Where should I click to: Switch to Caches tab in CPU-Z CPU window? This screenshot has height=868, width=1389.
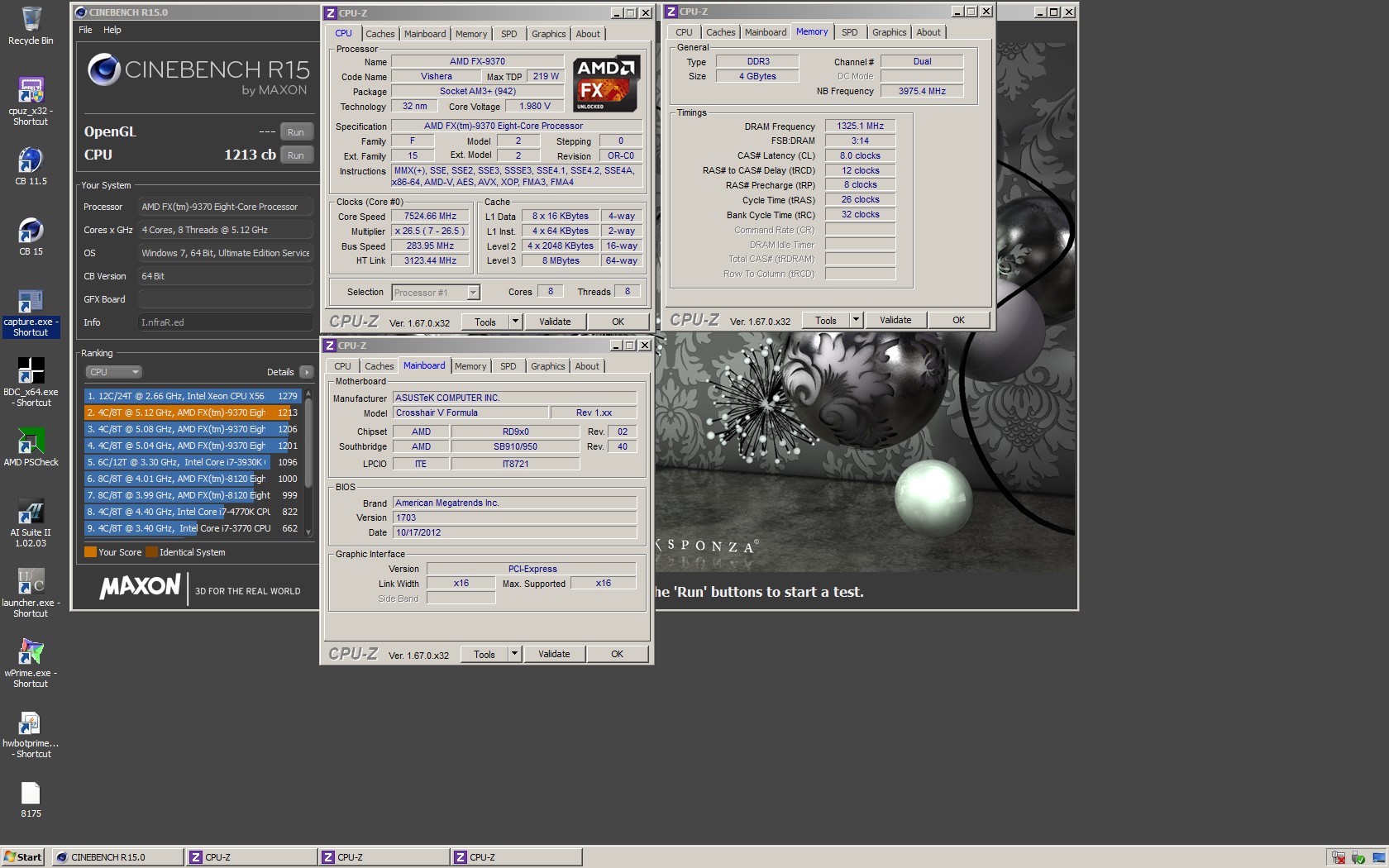380,34
